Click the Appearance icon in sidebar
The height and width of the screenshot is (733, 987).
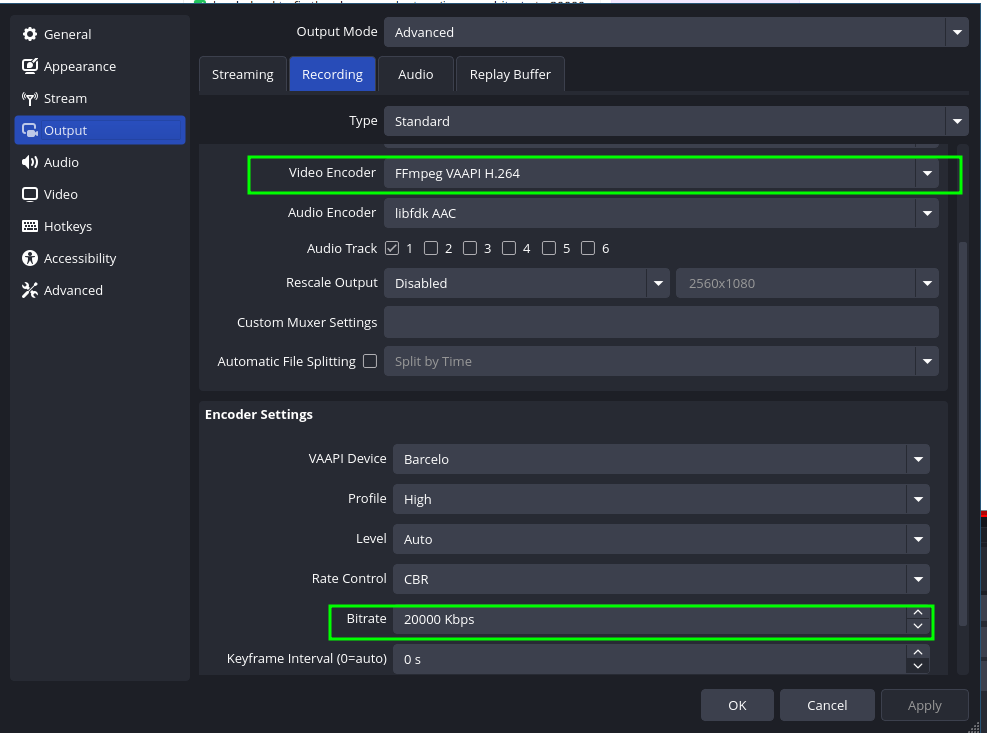(30, 66)
